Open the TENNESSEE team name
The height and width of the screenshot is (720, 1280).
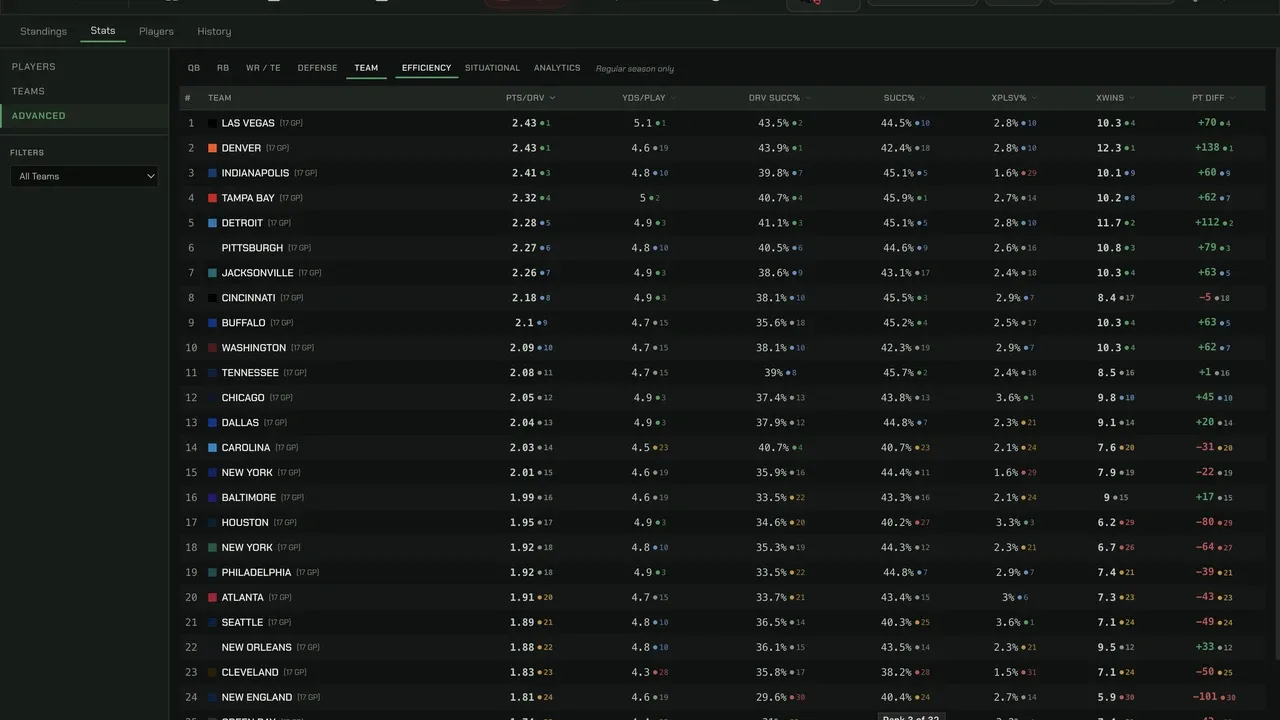pos(250,373)
